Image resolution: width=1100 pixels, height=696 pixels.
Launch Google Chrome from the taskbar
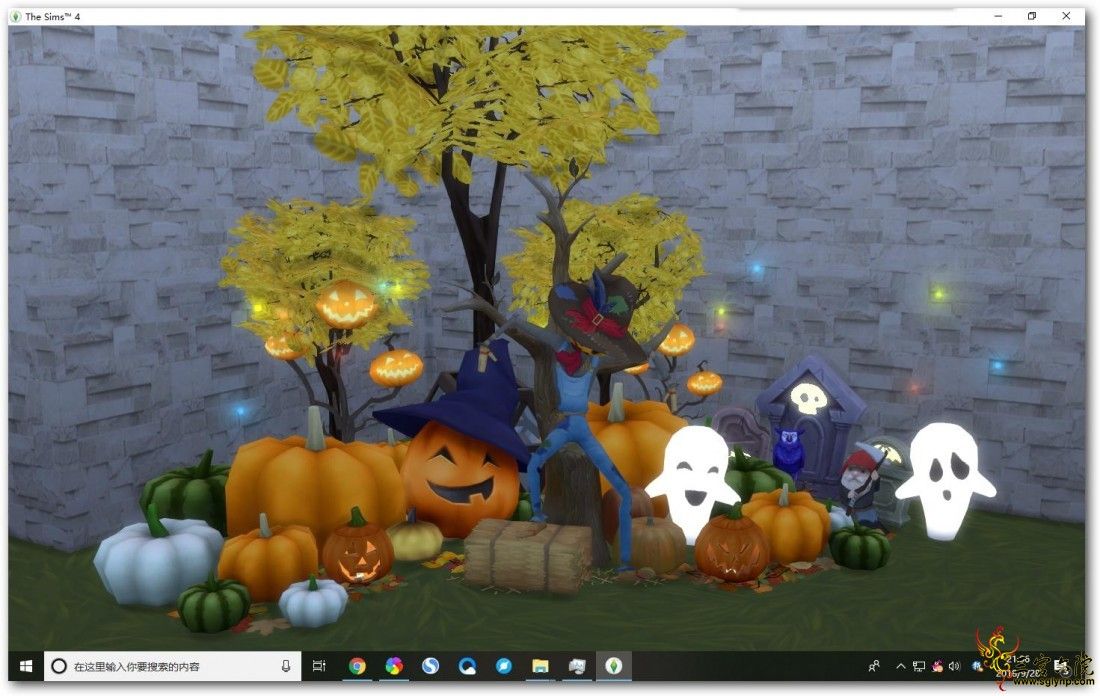pyautogui.click(x=358, y=667)
